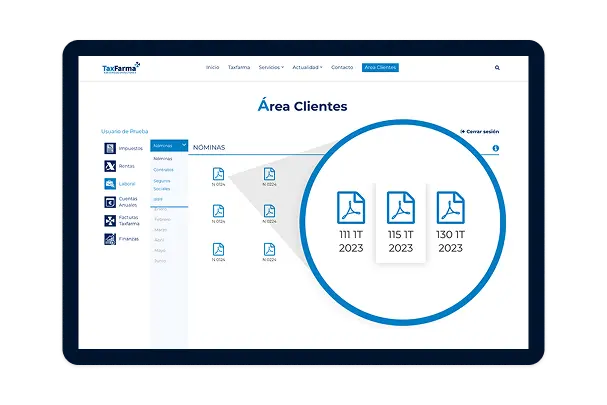Expand the Servicios menu dropdown
The image size is (607, 405).
tap(270, 68)
